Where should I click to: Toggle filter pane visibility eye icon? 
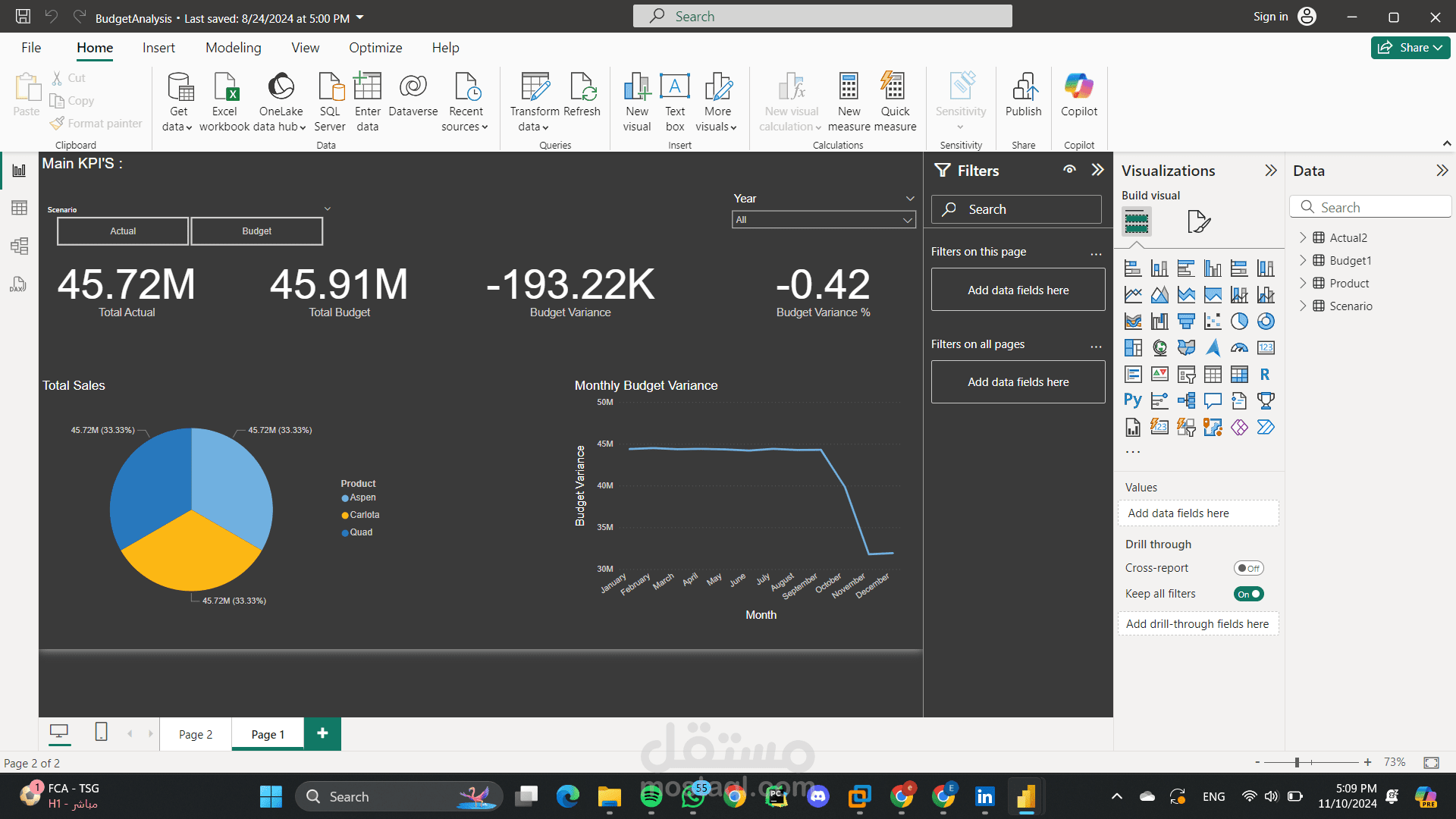click(x=1069, y=170)
